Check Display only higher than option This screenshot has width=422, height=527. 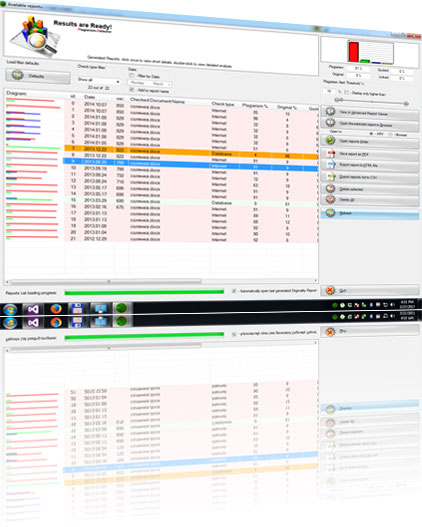[x=346, y=92]
